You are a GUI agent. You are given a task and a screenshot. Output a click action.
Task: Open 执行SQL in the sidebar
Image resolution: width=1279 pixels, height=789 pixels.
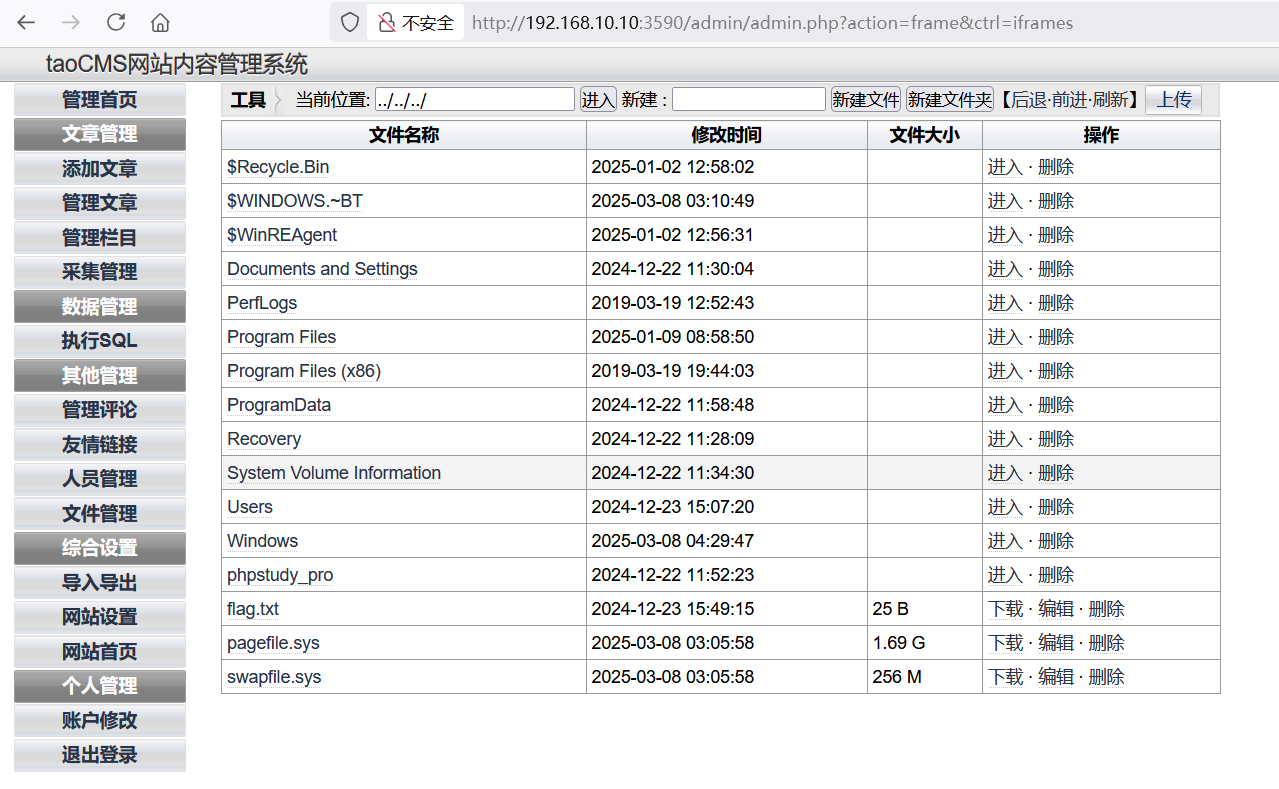point(99,341)
